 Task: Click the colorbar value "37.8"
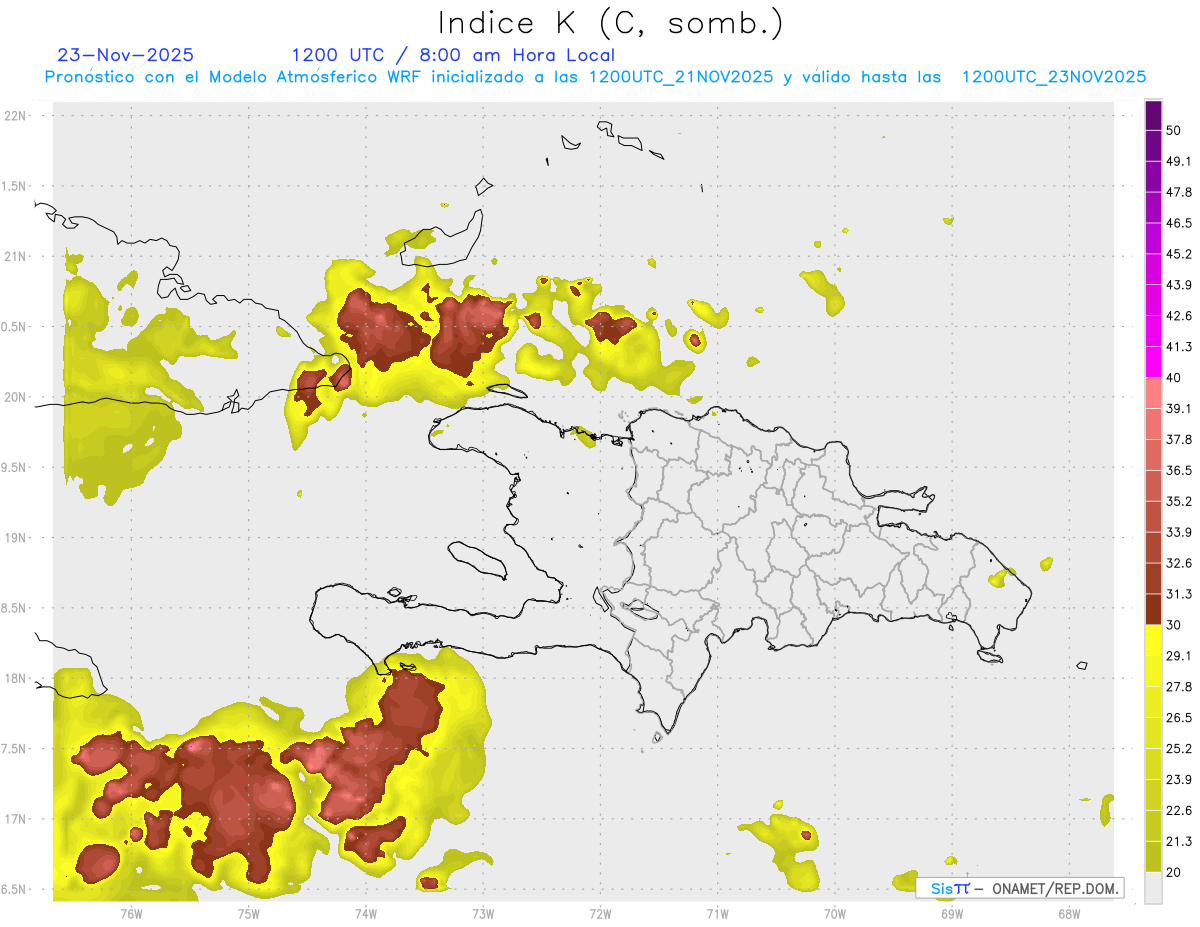pos(1179,440)
